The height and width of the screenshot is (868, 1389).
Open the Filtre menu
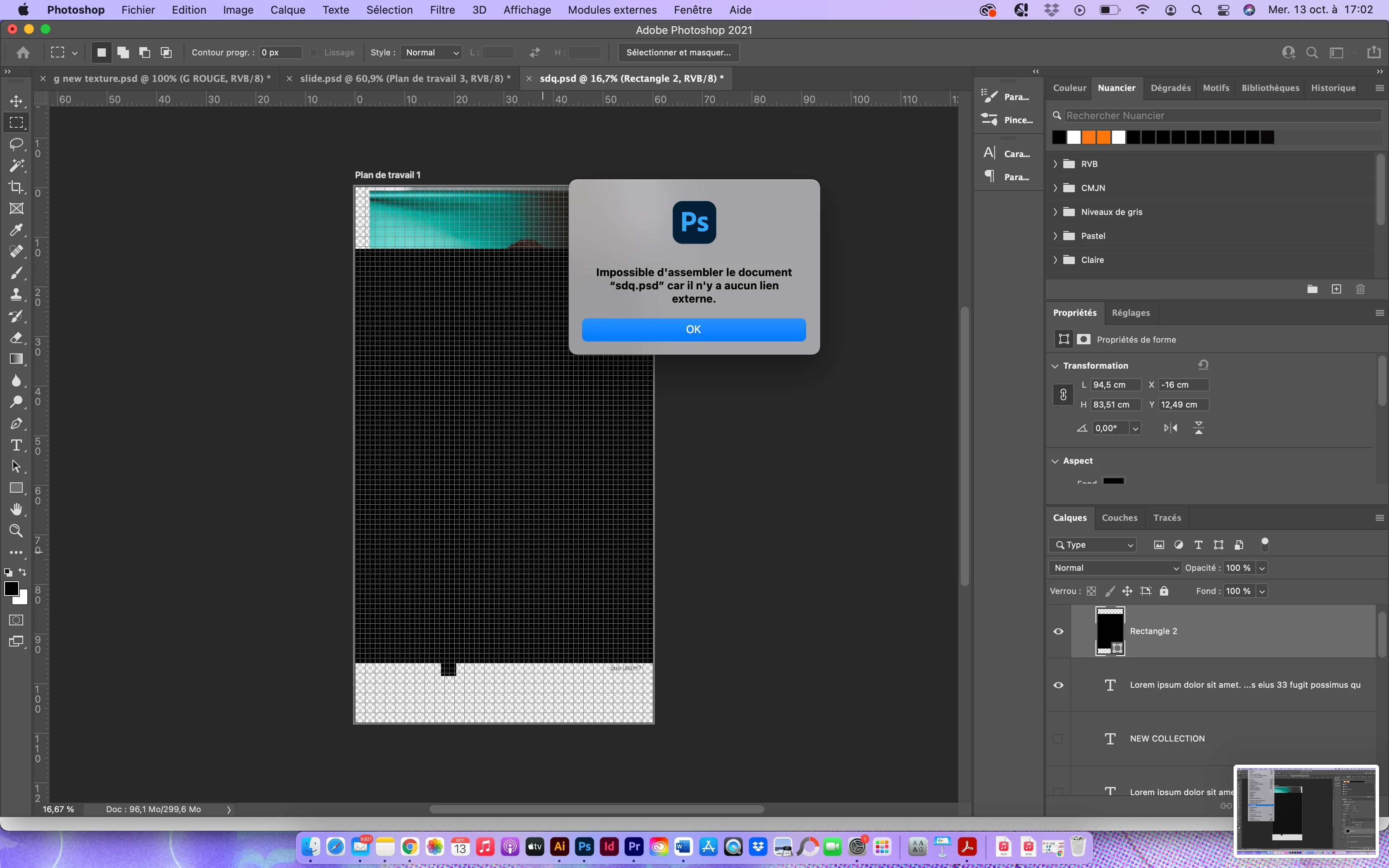(442, 10)
